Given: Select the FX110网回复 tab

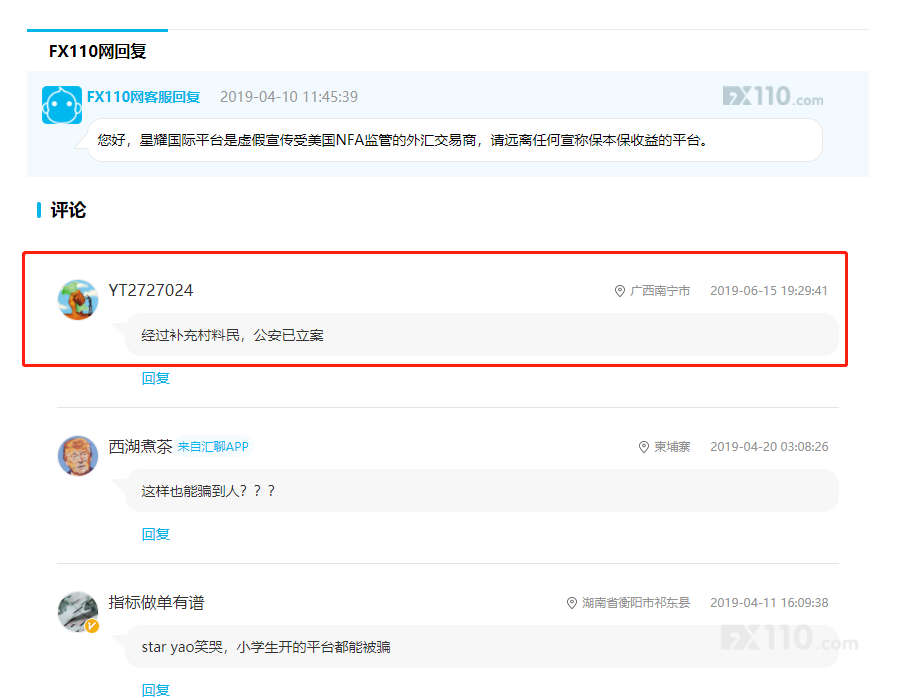Looking at the screenshot, I should click(98, 51).
